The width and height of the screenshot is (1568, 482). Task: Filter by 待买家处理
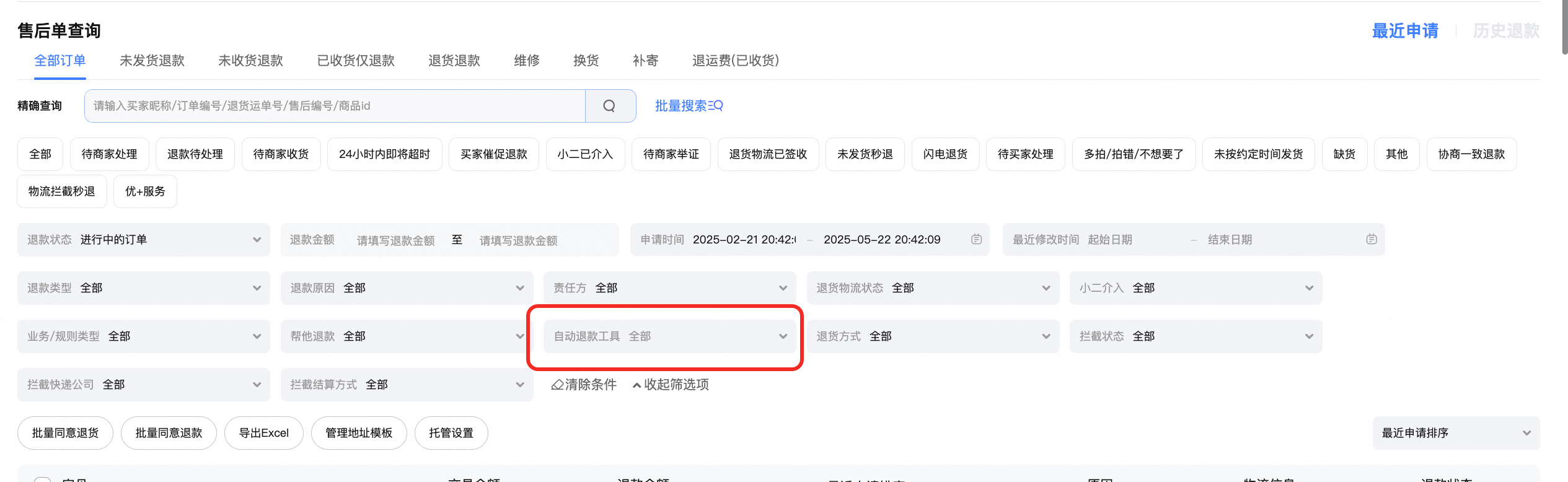(1026, 154)
